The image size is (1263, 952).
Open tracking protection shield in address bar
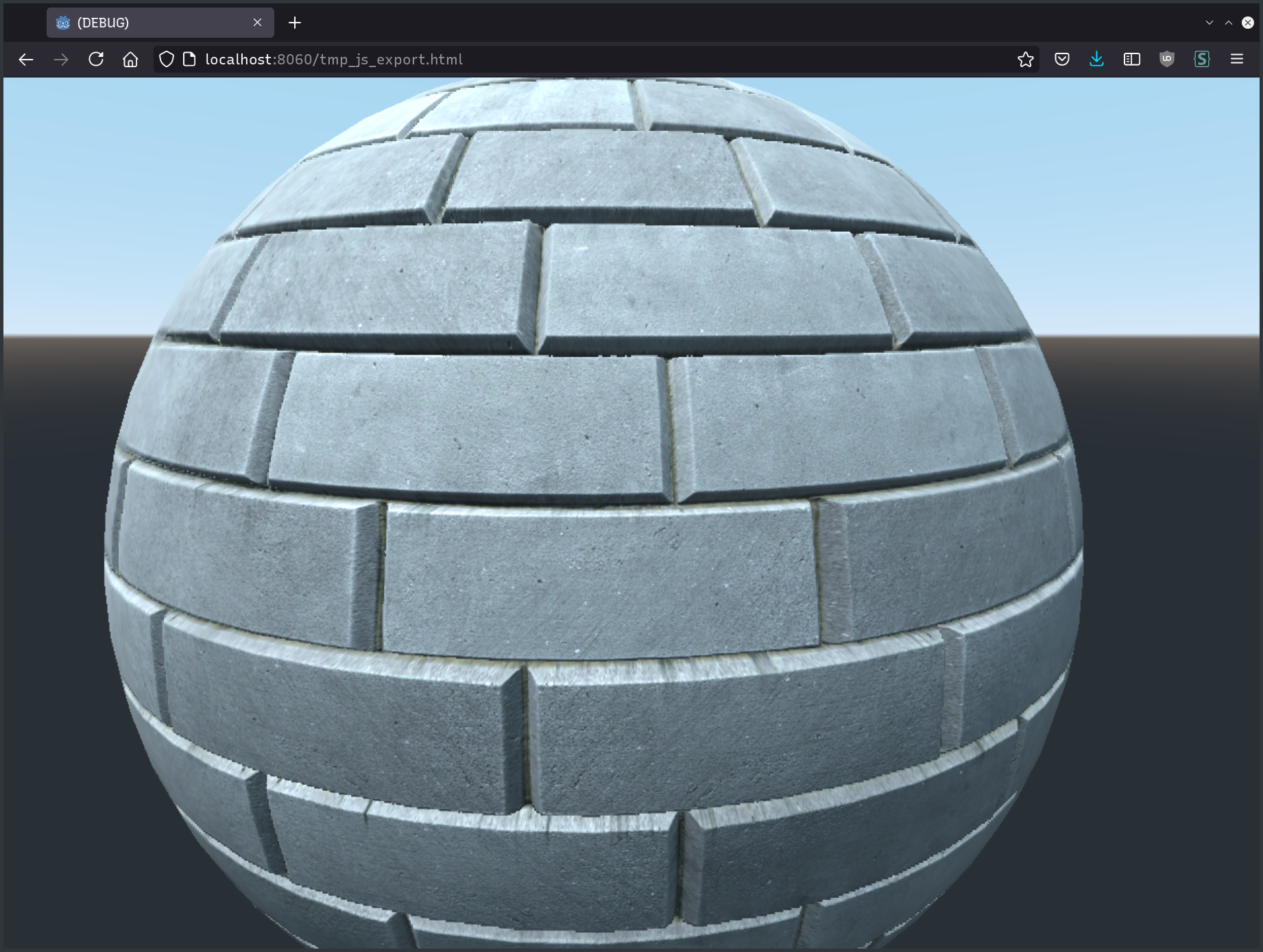[167, 60]
